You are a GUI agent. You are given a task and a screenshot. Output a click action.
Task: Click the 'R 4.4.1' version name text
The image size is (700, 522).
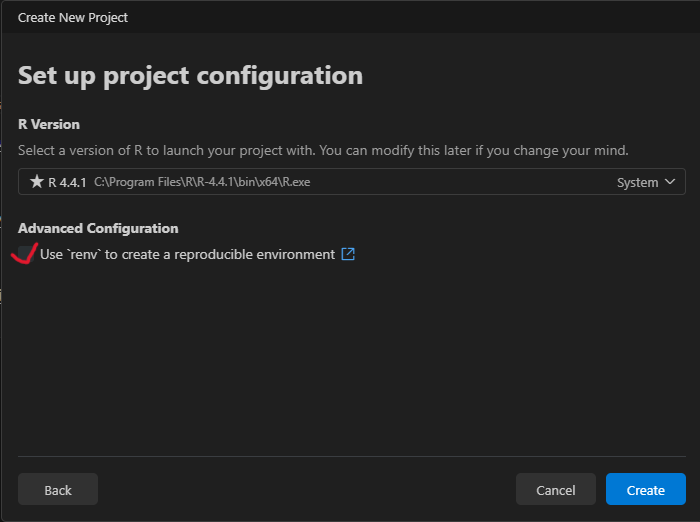point(68,182)
